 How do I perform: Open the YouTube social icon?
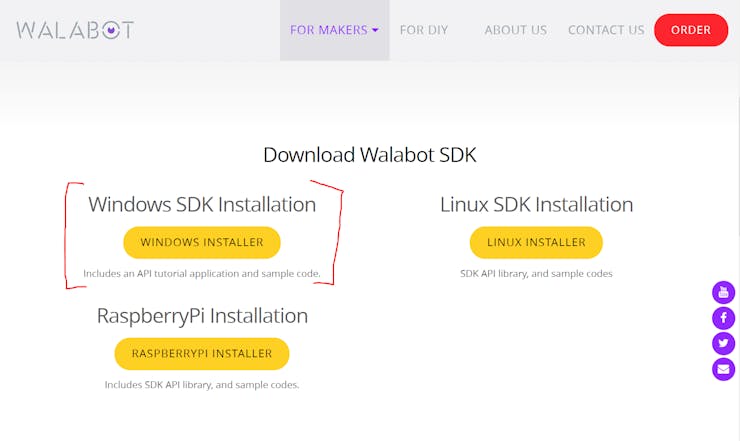tap(723, 292)
